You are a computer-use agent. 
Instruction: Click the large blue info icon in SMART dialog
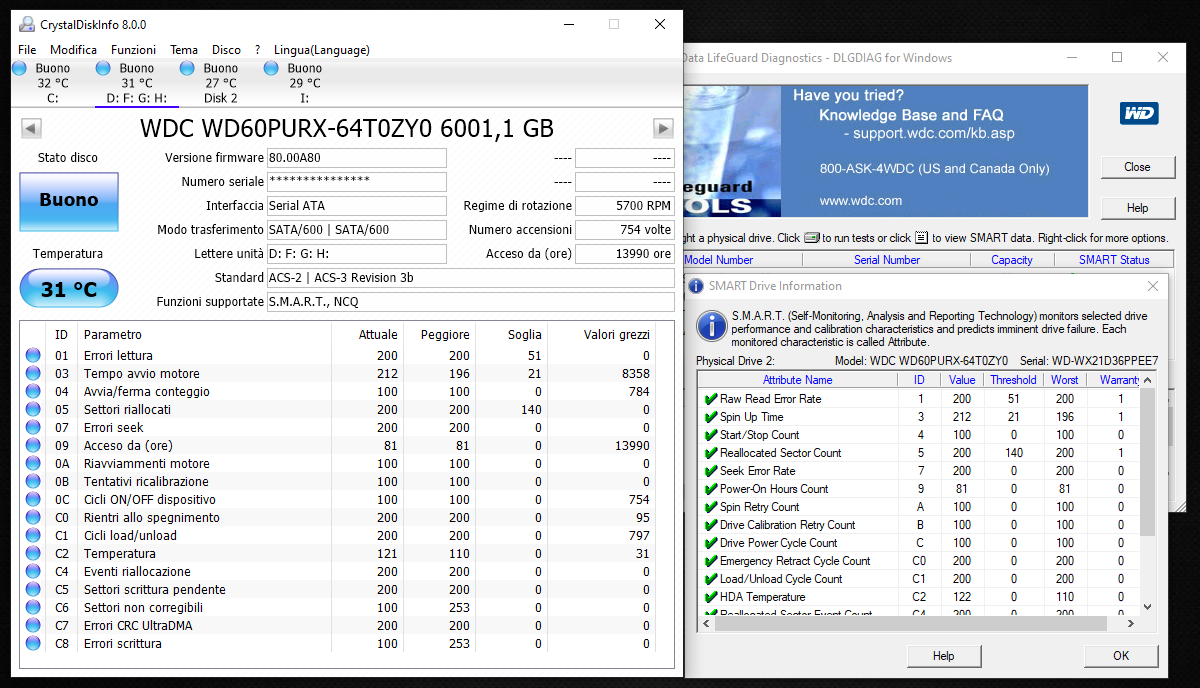(x=712, y=325)
